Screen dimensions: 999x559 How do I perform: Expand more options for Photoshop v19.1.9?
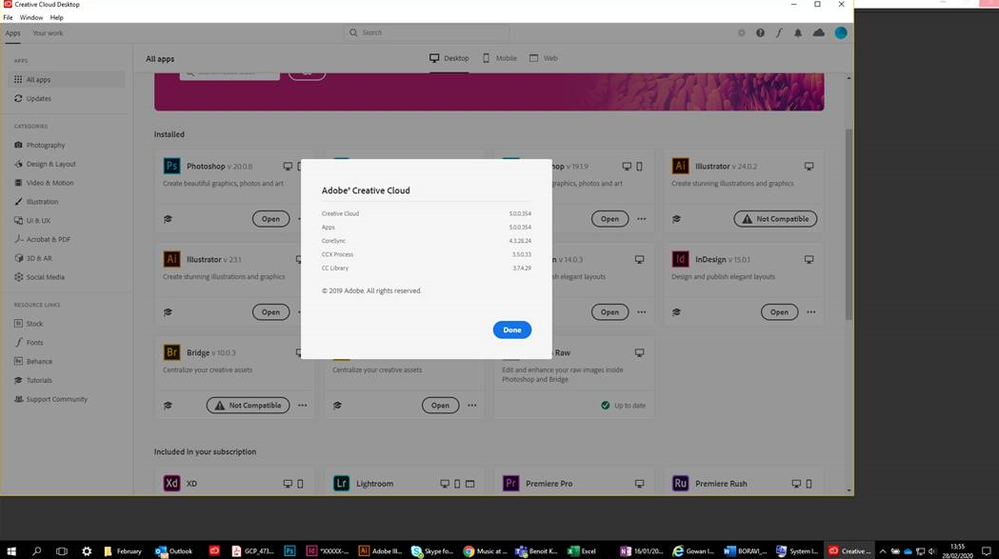click(642, 219)
